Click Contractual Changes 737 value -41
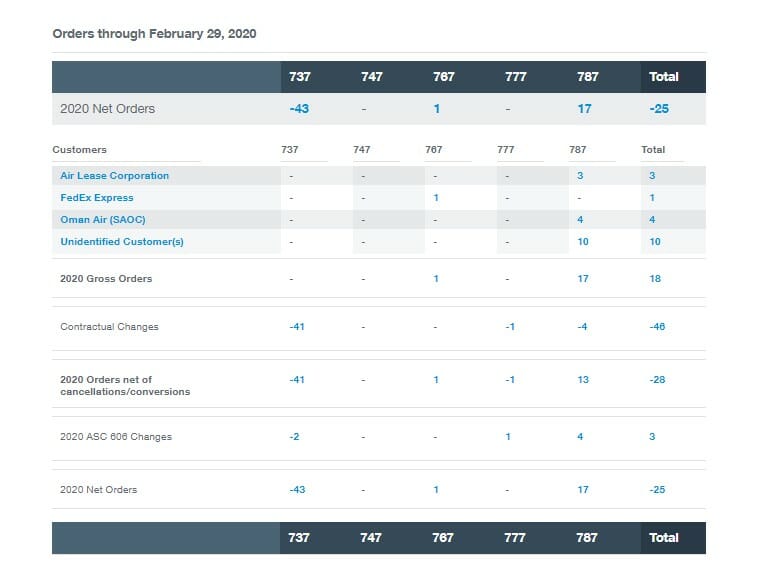Screen dimensions: 758x568 tap(297, 327)
